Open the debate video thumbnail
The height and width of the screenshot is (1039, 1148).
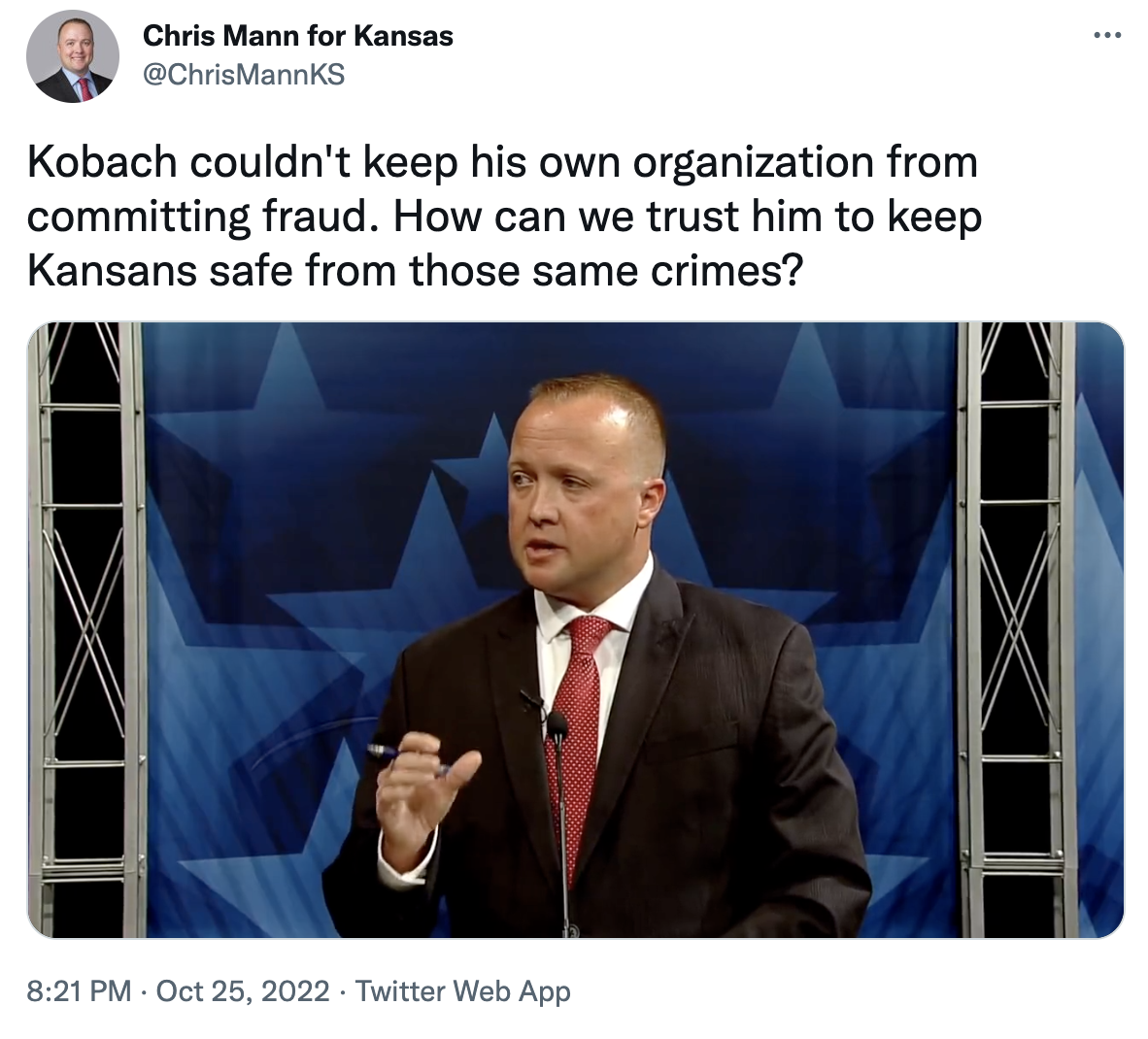tap(576, 629)
